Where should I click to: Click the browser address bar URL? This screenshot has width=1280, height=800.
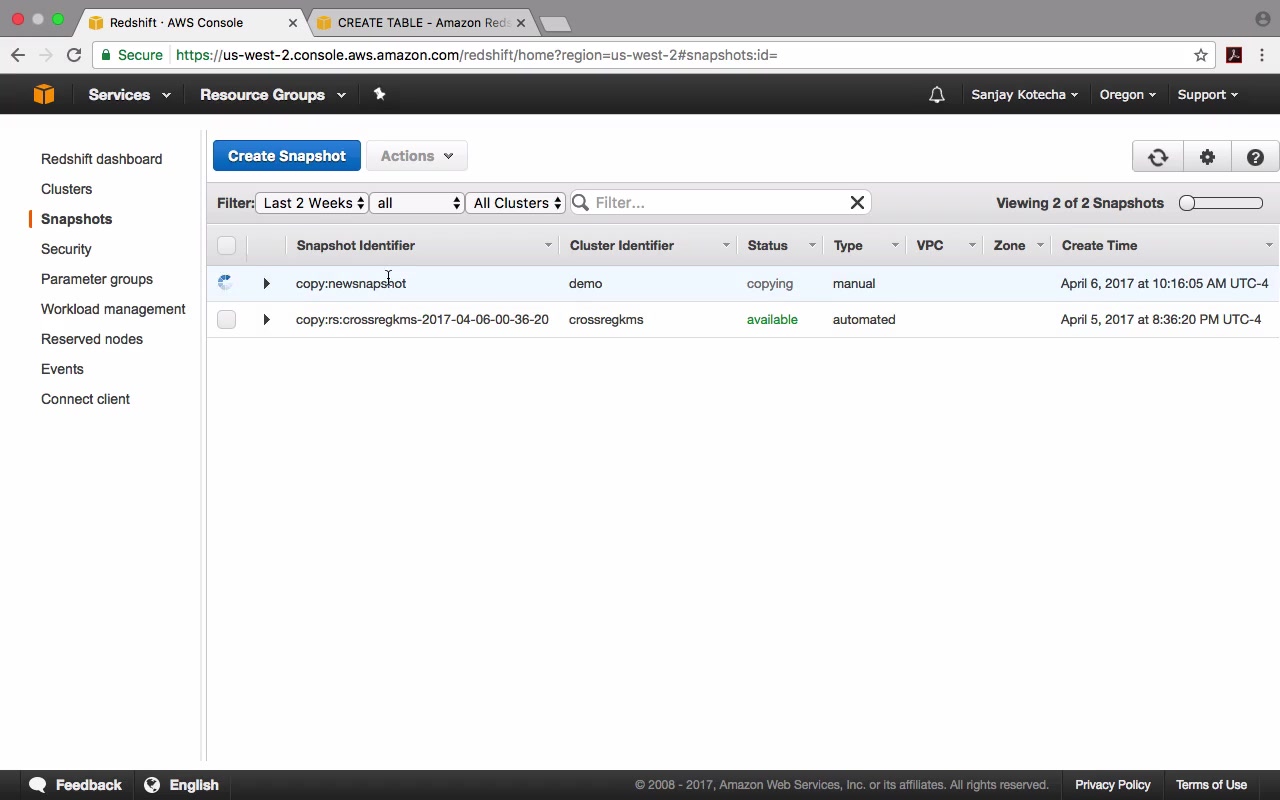point(477,55)
